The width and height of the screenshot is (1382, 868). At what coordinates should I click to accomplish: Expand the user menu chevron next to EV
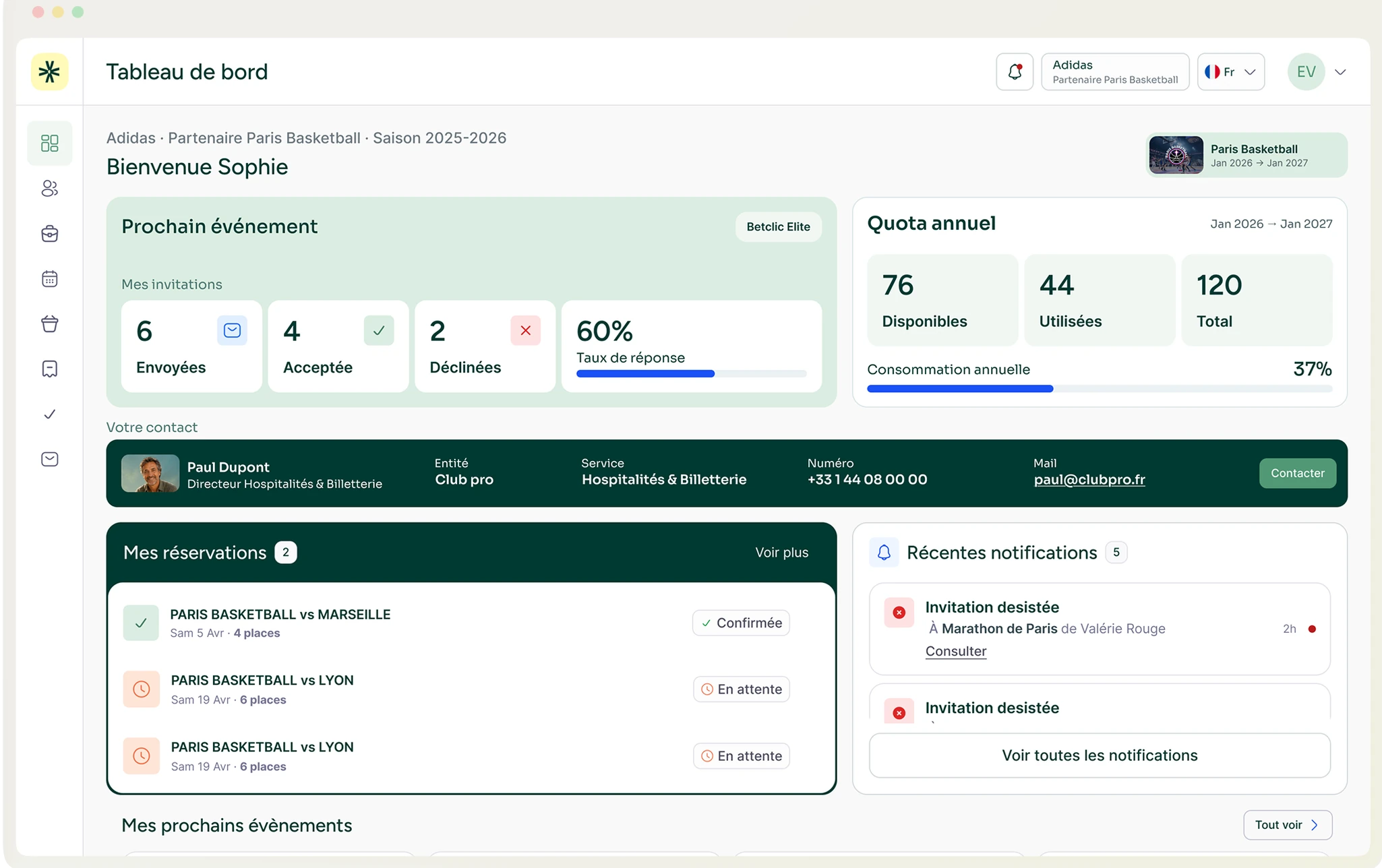[1340, 72]
